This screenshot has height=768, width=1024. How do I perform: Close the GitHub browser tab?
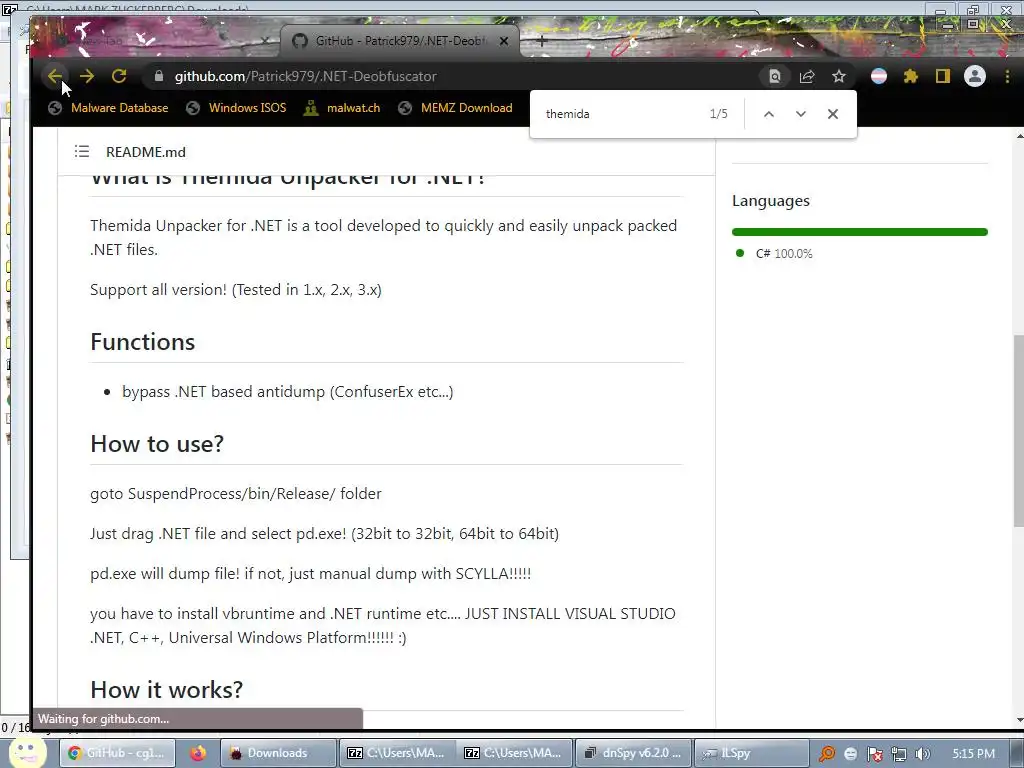pos(504,41)
